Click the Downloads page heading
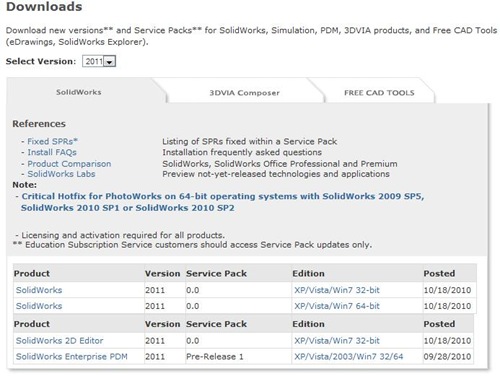The height and width of the screenshot is (376, 500). click(x=44, y=7)
